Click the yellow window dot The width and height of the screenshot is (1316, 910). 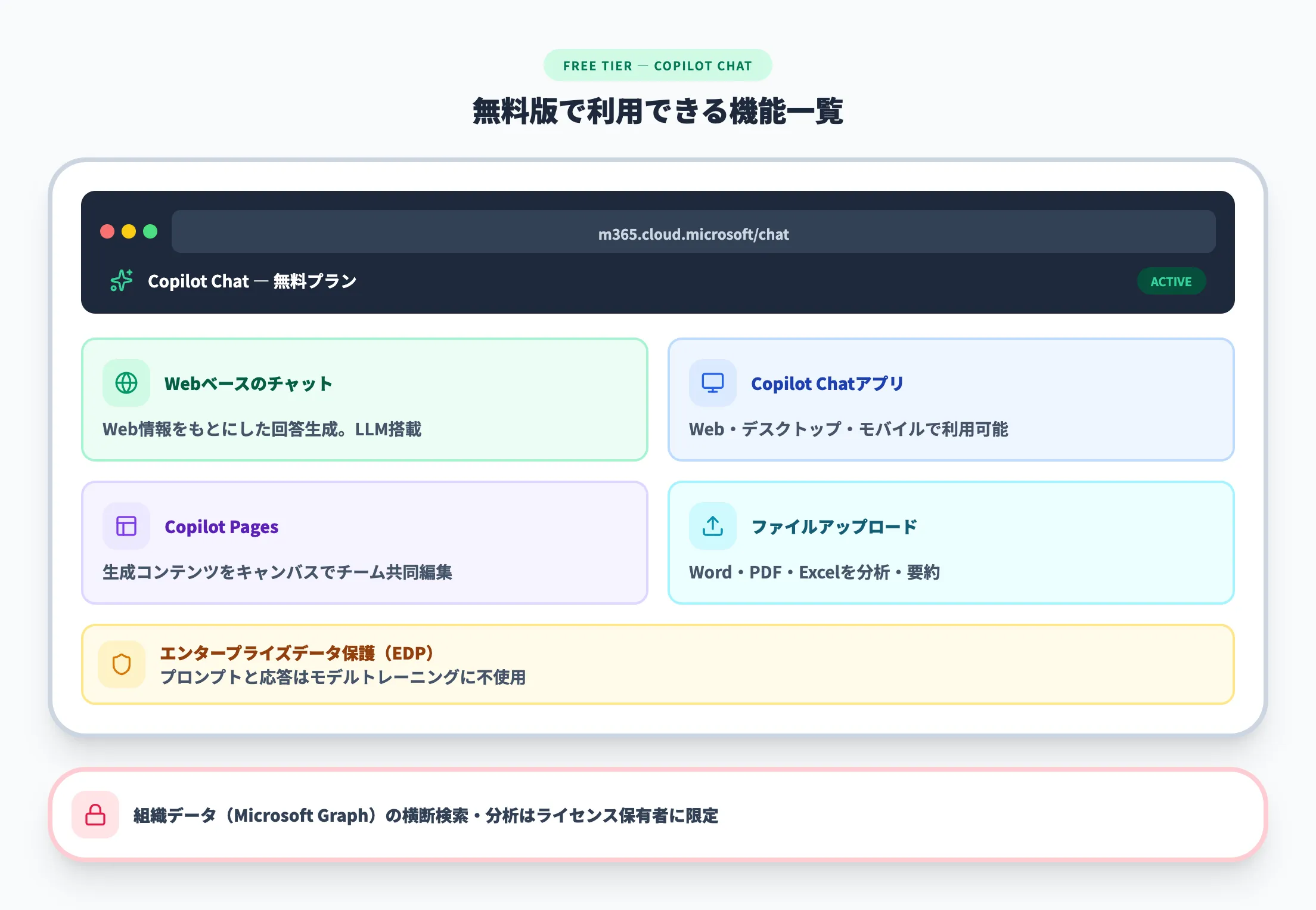tap(129, 231)
